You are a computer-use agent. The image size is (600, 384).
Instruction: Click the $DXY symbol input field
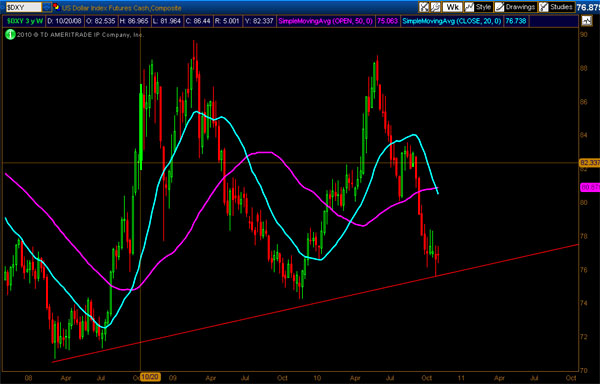pyautogui.click(x=23, y=7)
